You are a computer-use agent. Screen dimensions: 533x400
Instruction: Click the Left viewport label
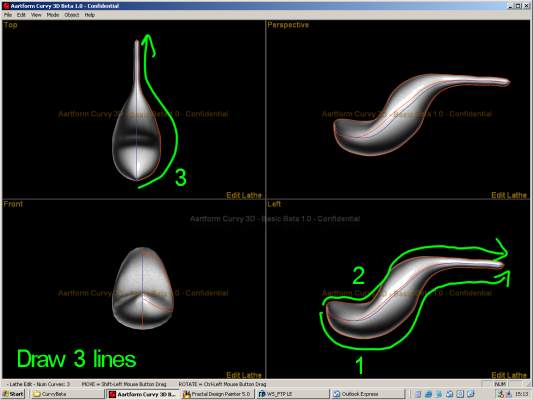274,204
